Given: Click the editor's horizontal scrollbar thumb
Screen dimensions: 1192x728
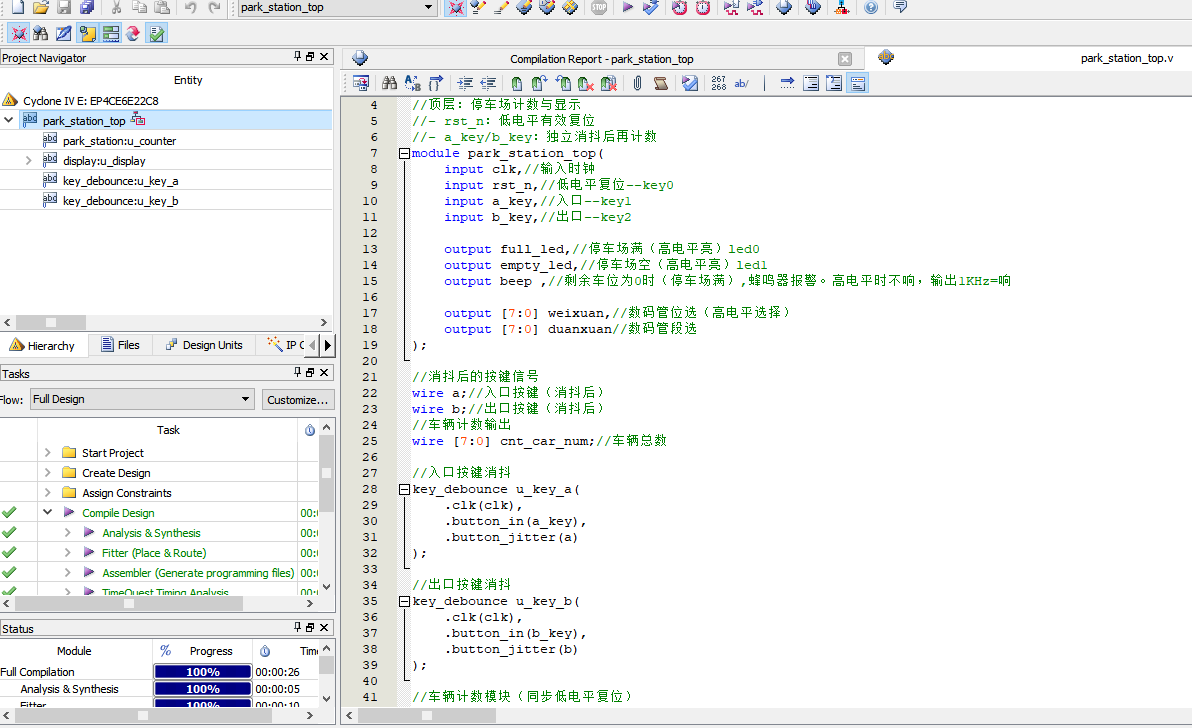Looking at the screenshot, I should click(x=426, y=715).
